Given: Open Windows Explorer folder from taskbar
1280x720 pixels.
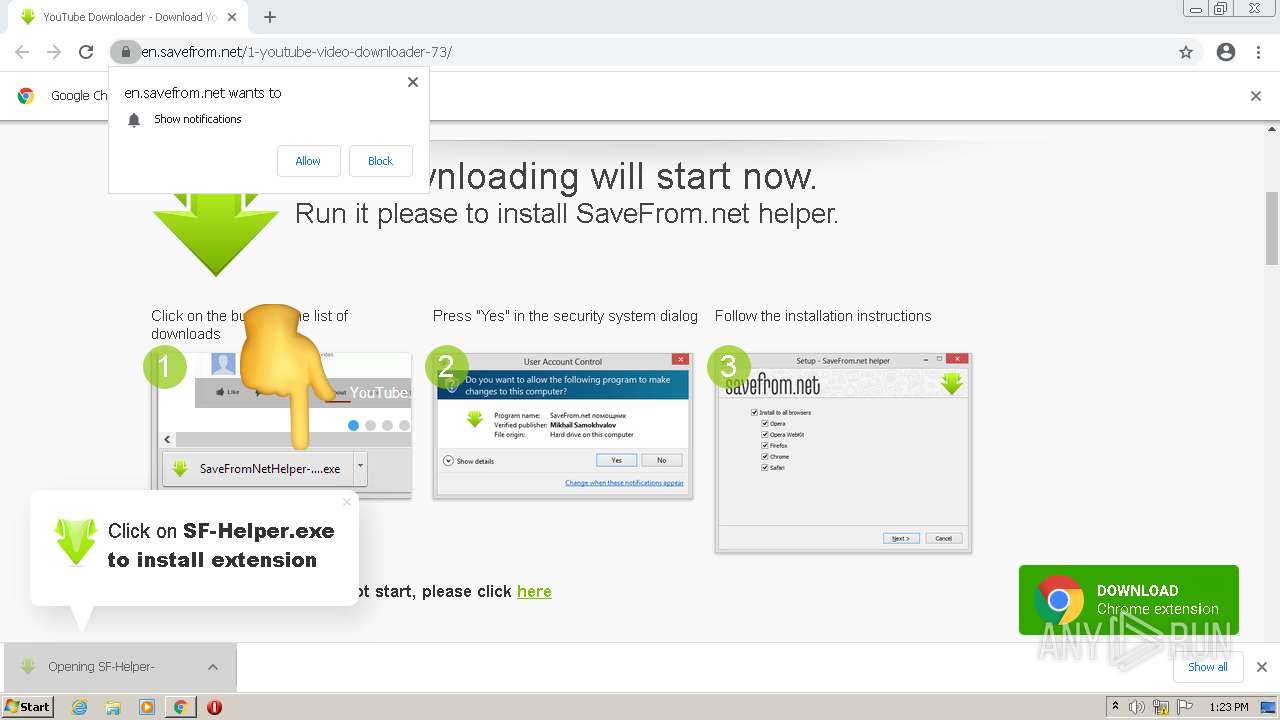Looking at the screenshot, I should [113, 707].
